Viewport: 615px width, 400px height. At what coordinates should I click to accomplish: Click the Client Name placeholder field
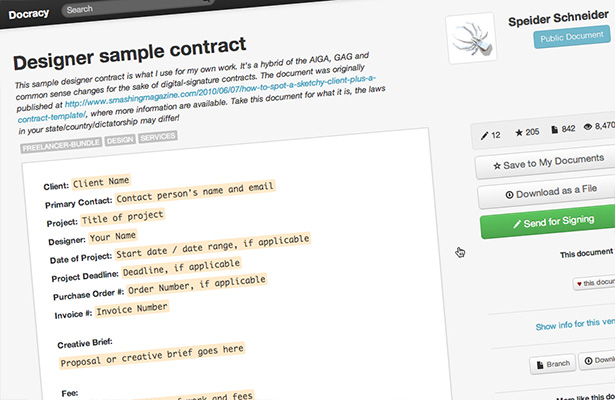coord(101,182)
